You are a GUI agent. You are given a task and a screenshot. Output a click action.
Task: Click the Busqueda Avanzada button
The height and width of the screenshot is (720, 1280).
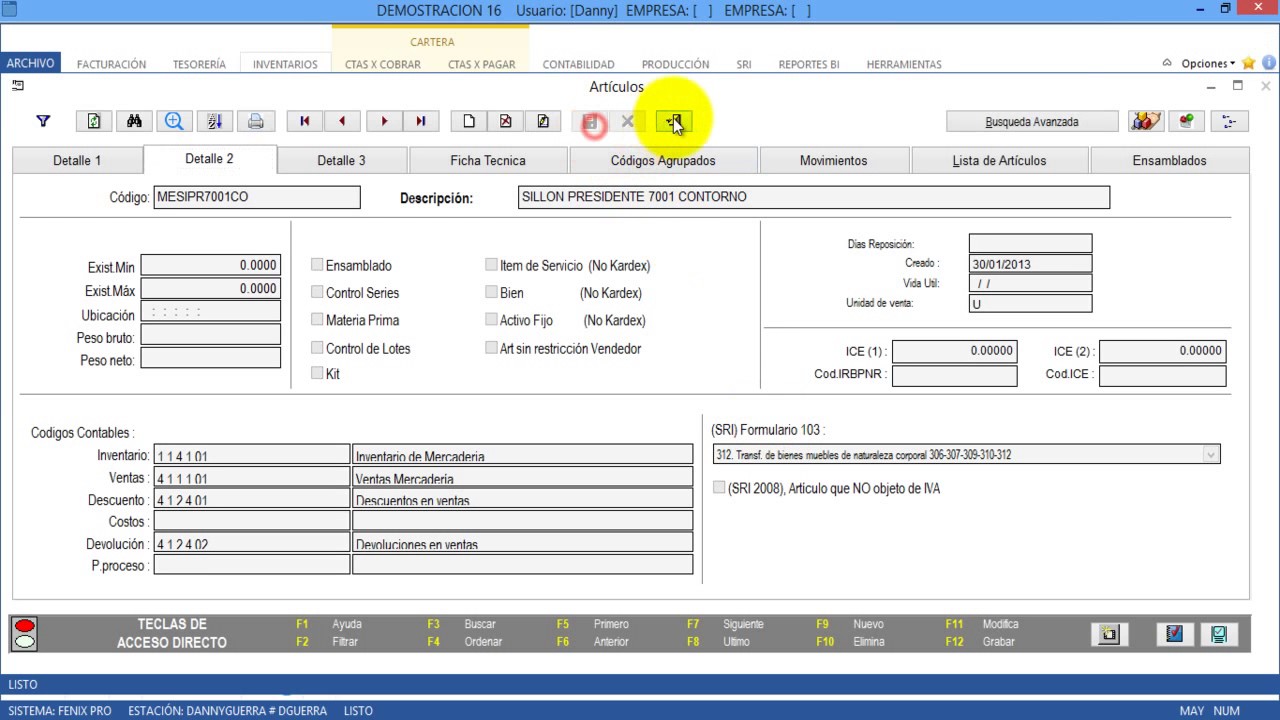[x=1032, y=121]
